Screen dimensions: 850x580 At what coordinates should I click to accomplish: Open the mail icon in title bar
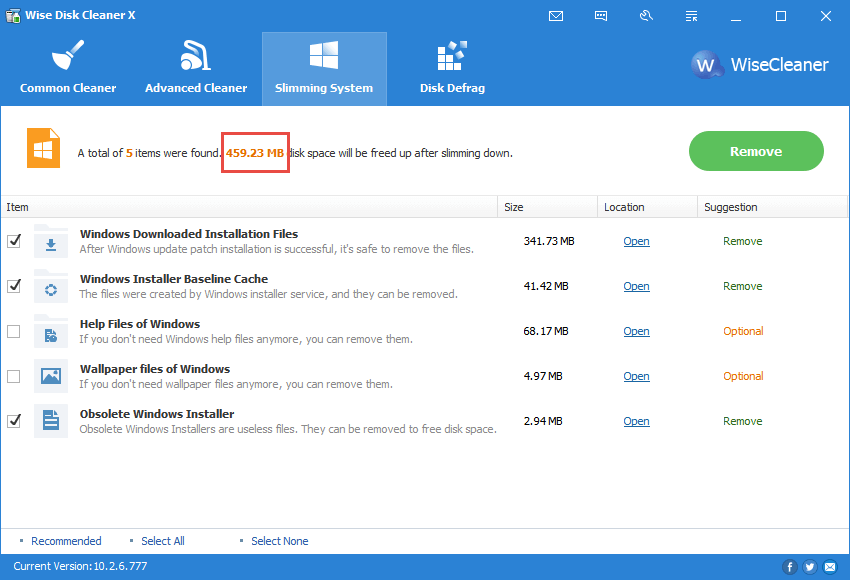pyautogui.click(x=556, y=16)
